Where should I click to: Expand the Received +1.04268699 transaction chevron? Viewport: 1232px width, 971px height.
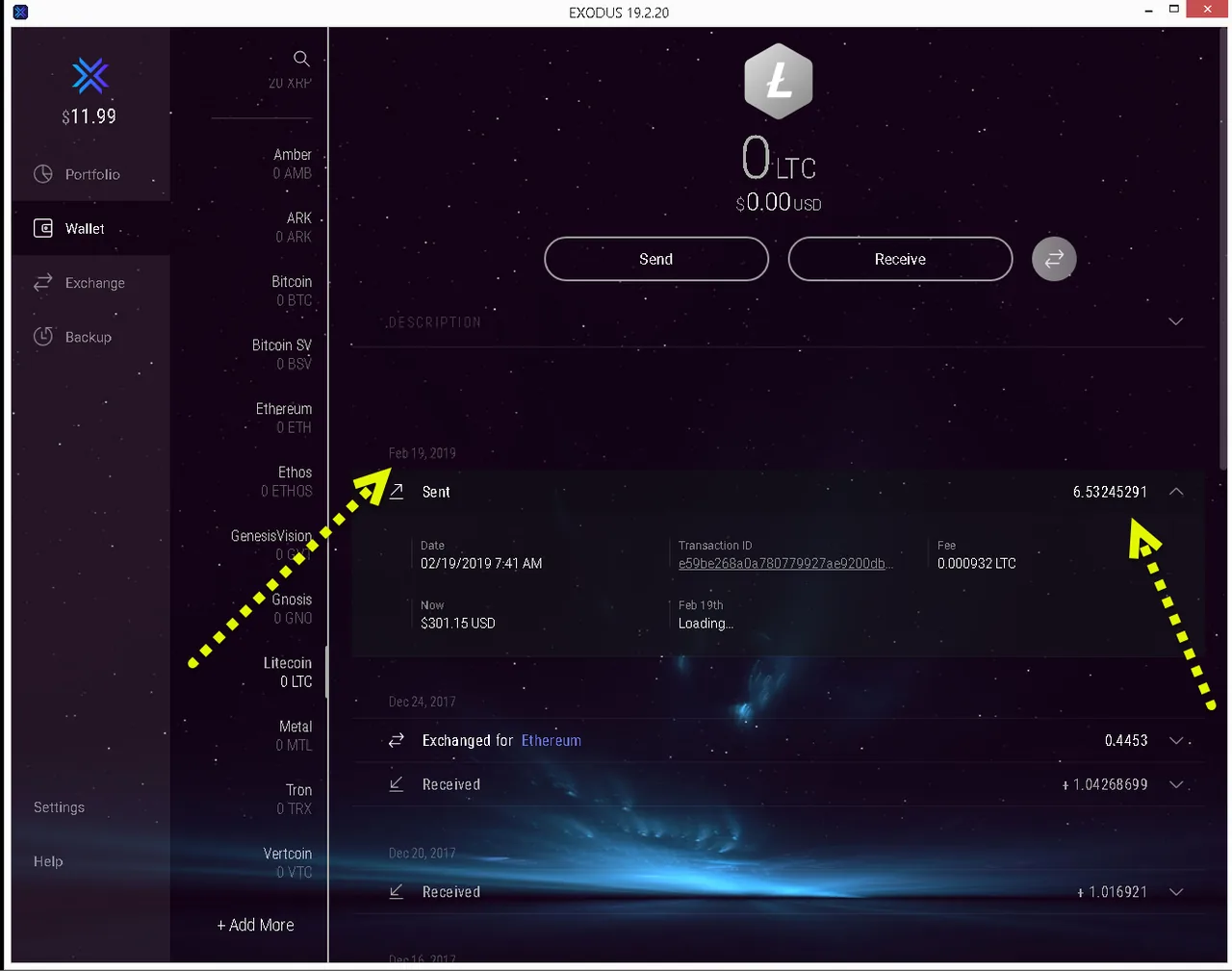1176,784
